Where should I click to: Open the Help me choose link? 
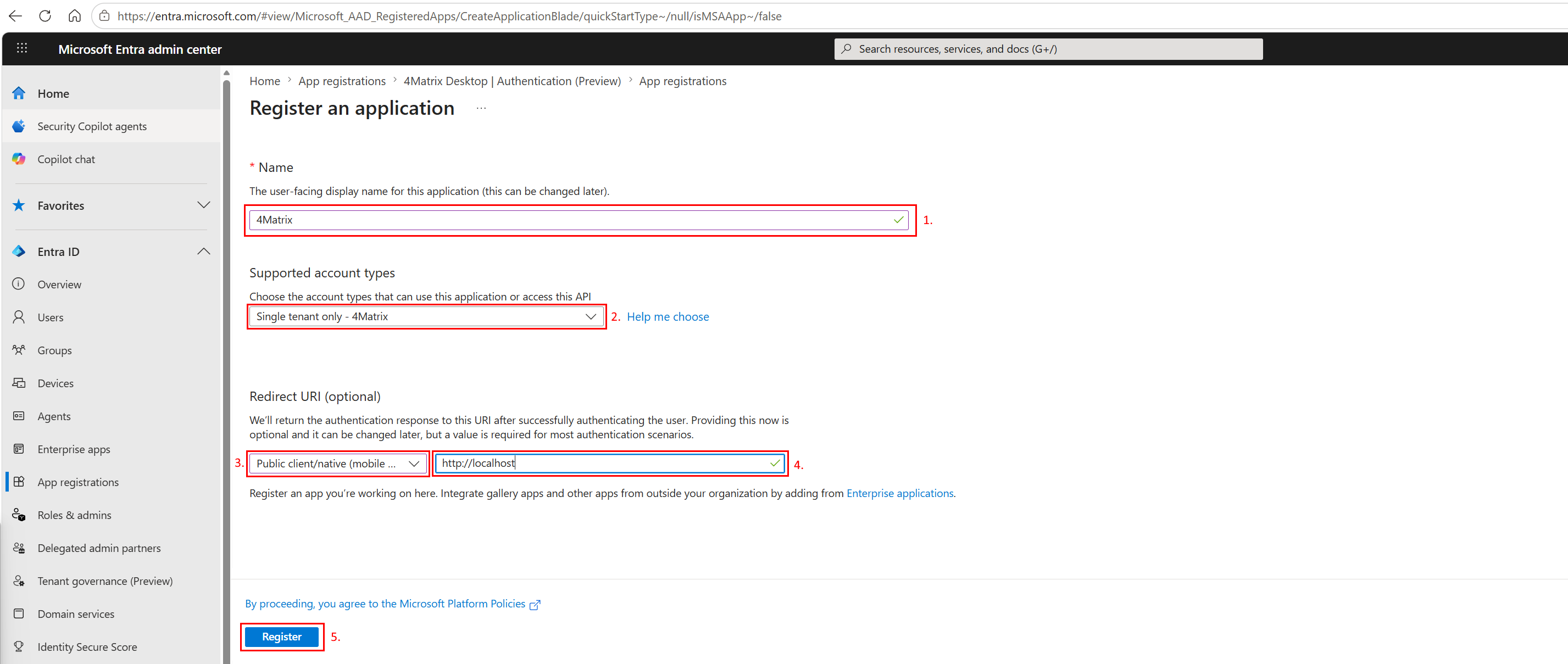point(668,316)
